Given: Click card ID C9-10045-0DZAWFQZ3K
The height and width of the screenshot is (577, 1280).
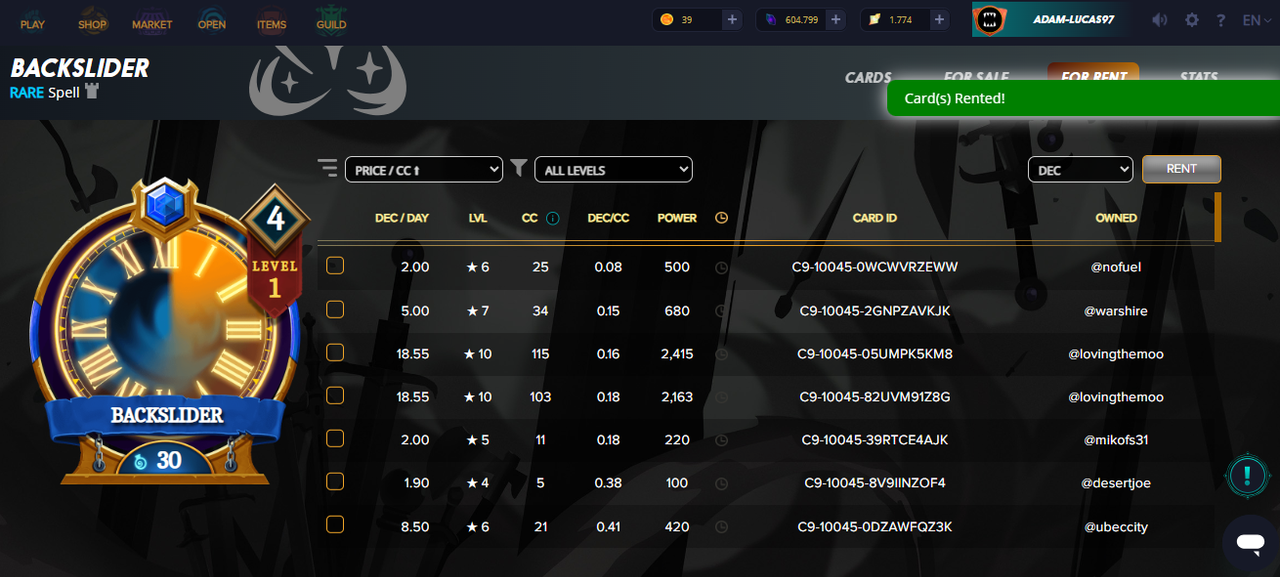Looking at the screenshot, I should coord(875,526).
